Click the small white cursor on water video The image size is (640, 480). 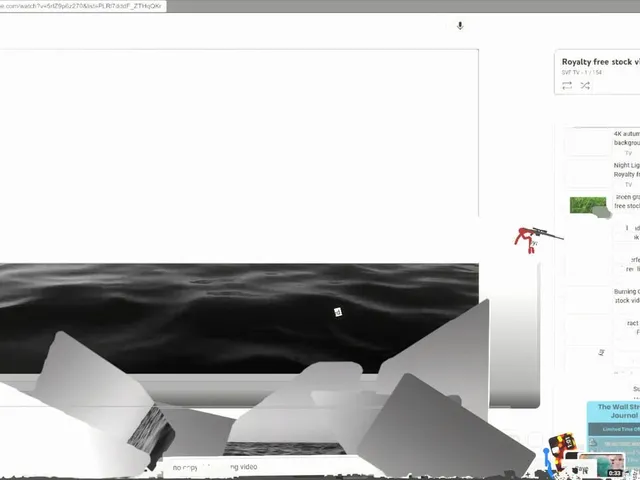point(338,312)
